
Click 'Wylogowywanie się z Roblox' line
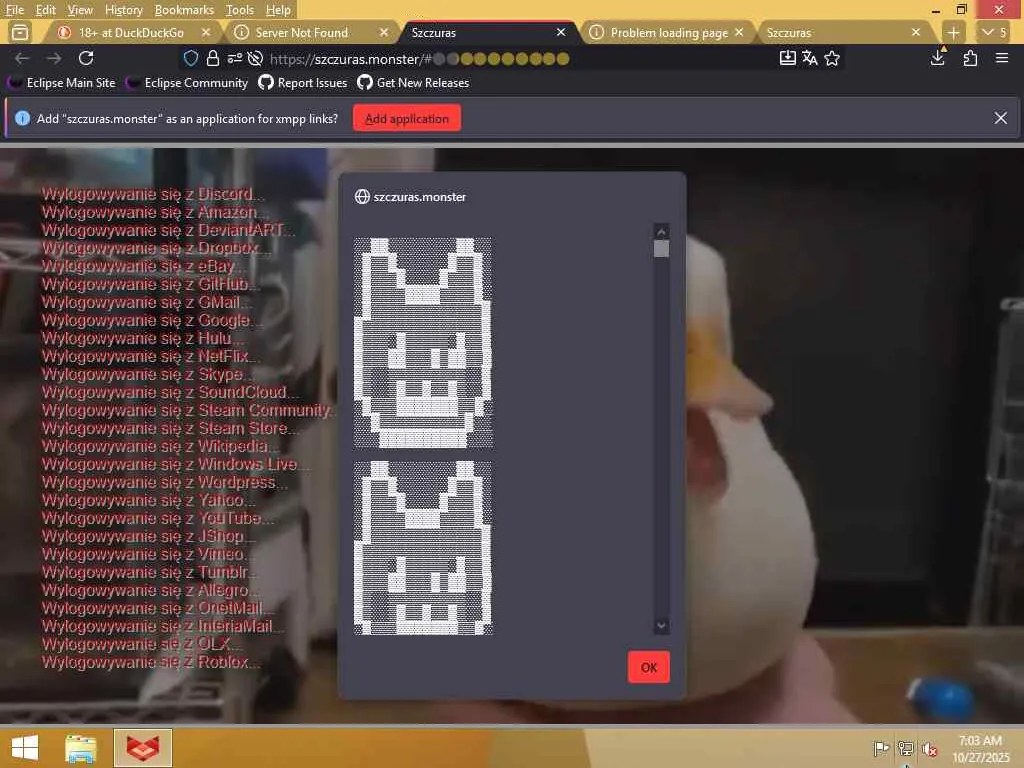point(151,662)
